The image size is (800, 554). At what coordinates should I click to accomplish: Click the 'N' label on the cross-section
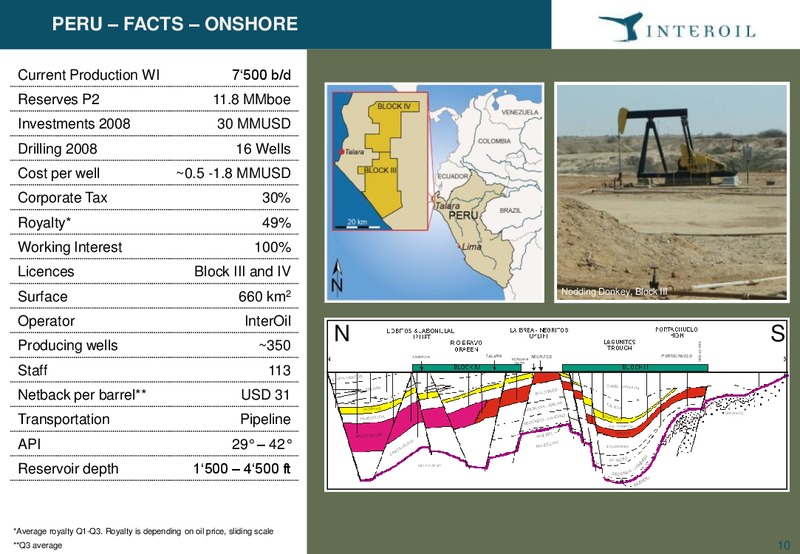(x=342, y=334)
